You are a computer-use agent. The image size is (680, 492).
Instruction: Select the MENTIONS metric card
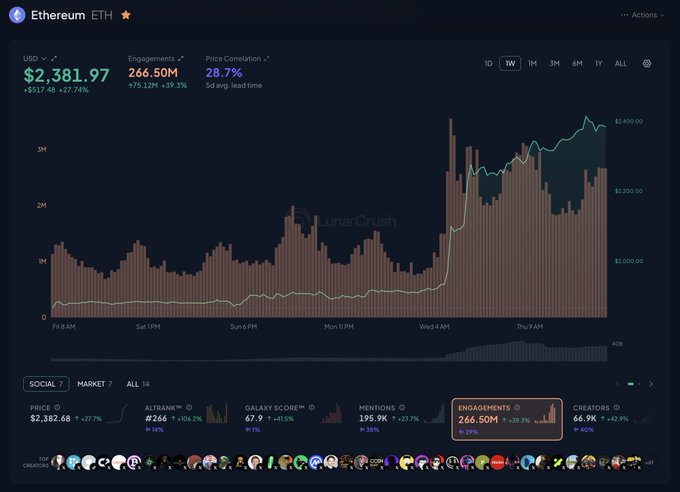402,419
